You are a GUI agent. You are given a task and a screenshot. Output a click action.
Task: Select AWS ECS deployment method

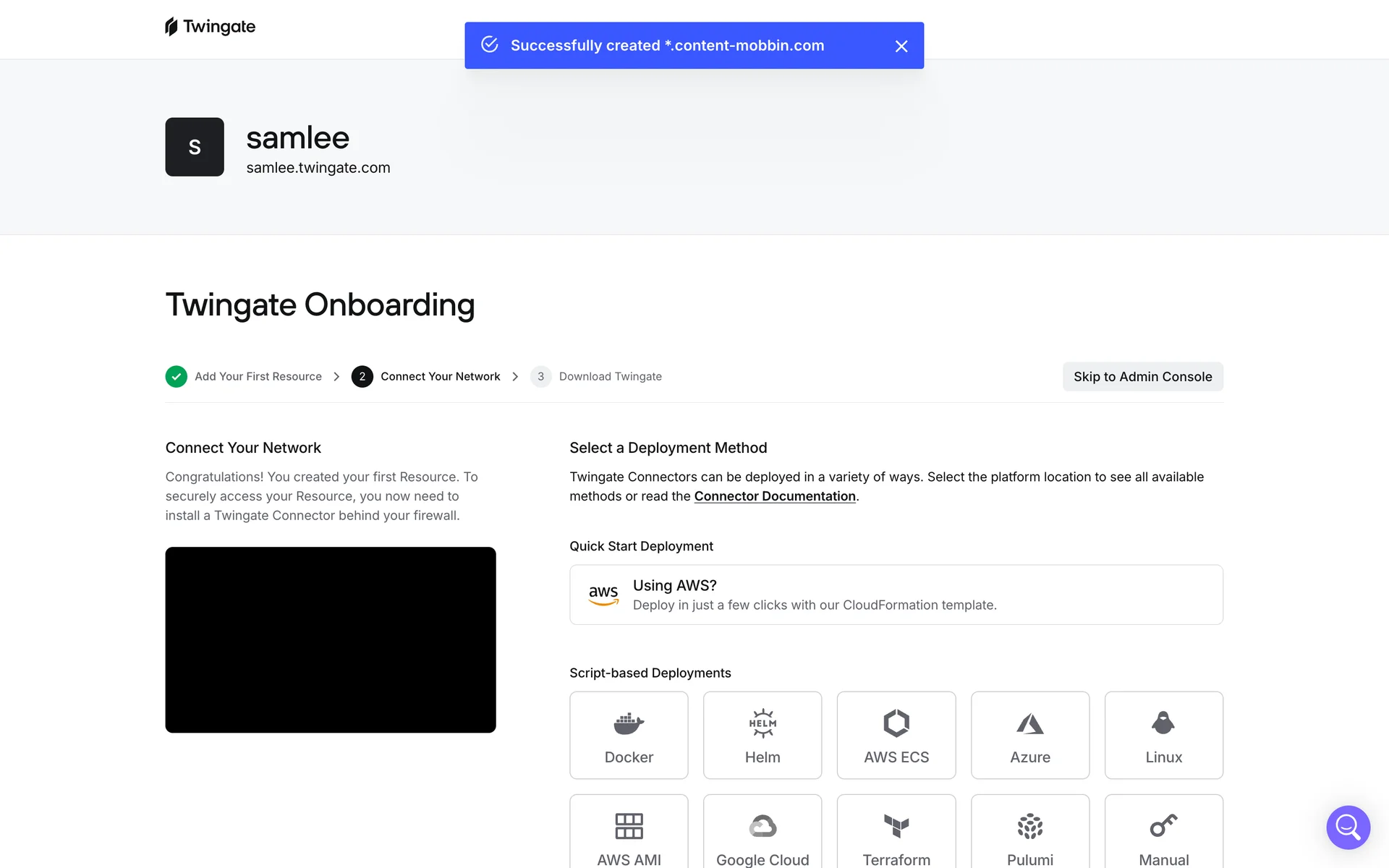click(x=896, y=735)
